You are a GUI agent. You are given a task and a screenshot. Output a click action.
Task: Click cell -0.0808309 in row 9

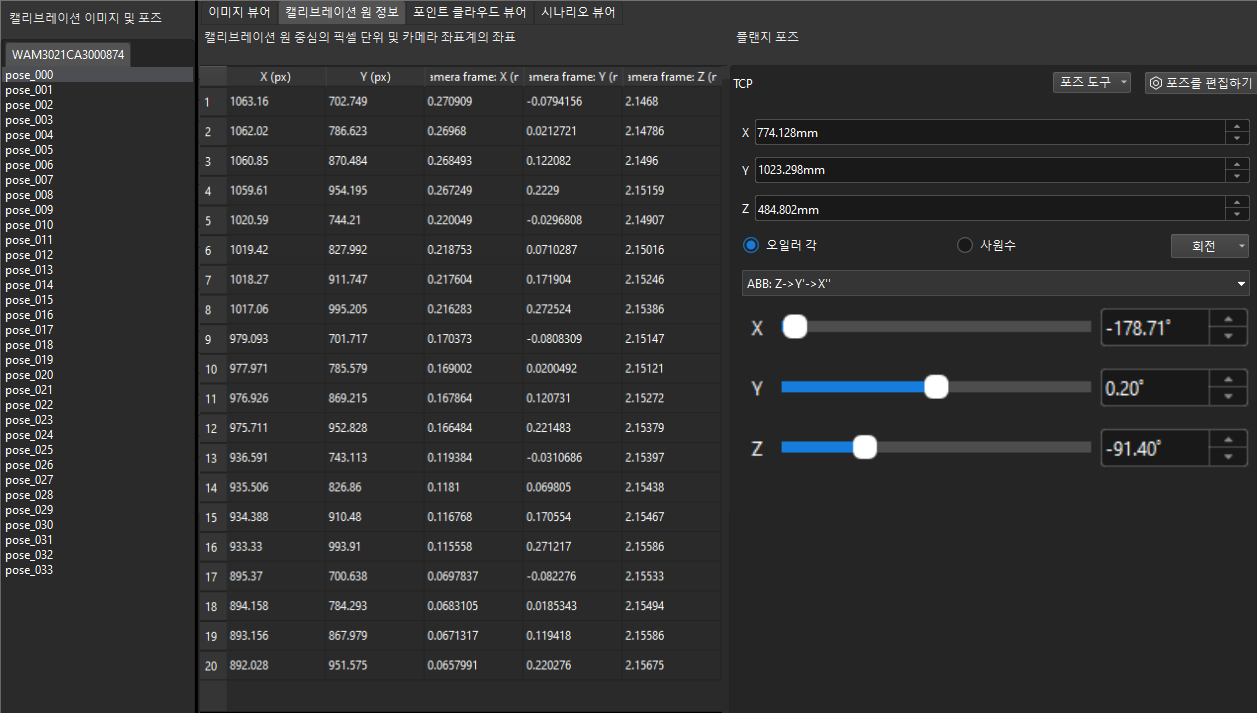[x=572, y=339]
